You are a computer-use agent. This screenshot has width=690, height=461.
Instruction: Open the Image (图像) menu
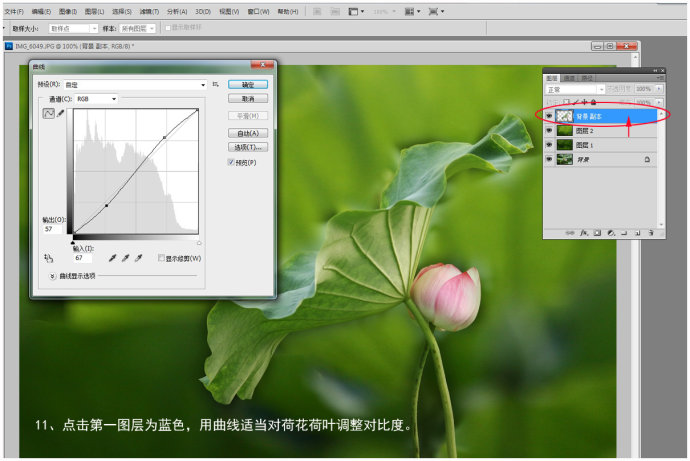(x=65, y=11)
